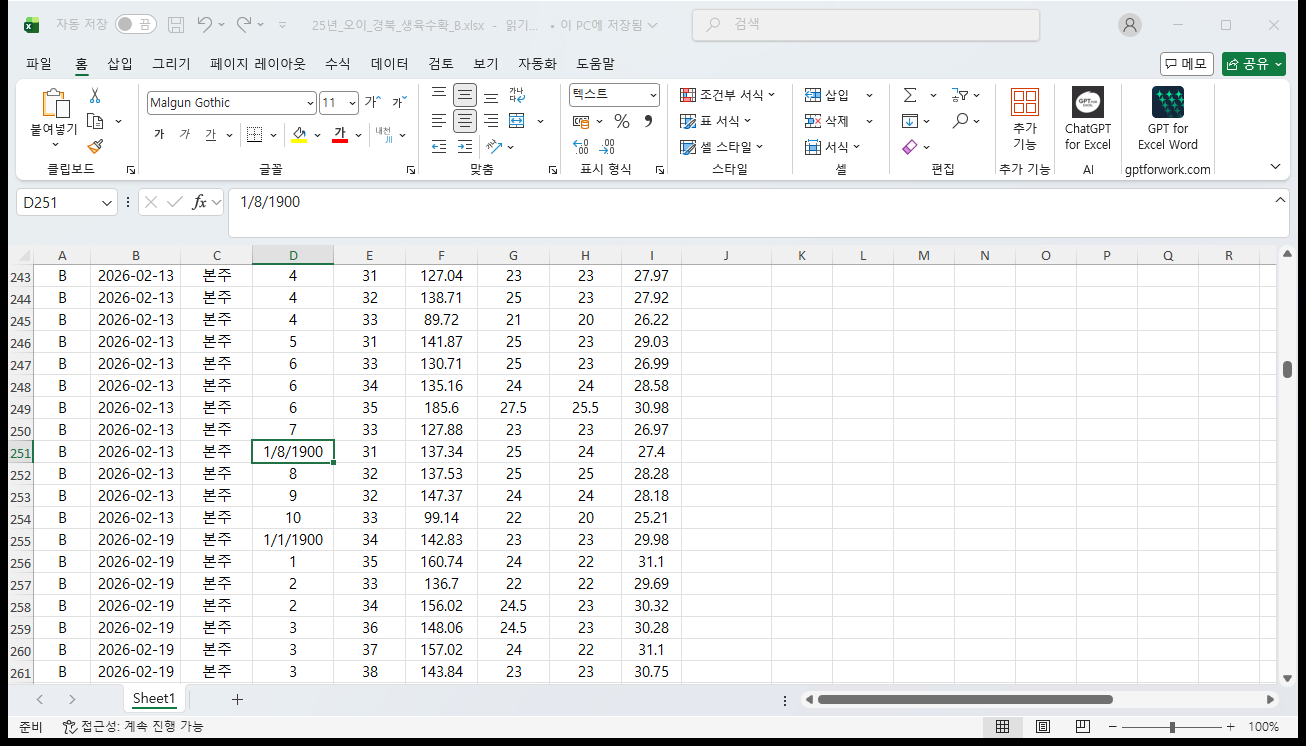Viewport: 1306px width, 746px height.
Task: Click Orientation text angle icon
Action: tap(494, 147)
